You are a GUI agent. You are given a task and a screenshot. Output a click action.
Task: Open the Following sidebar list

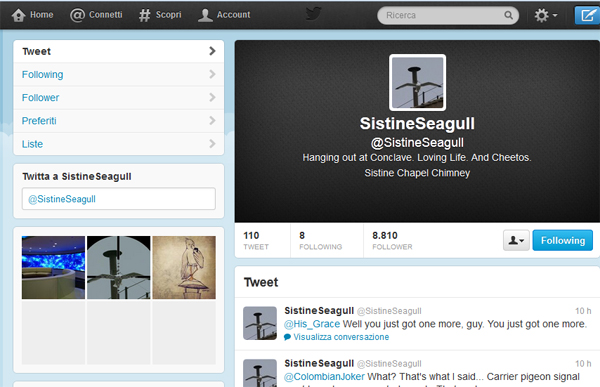pos(119,75)
